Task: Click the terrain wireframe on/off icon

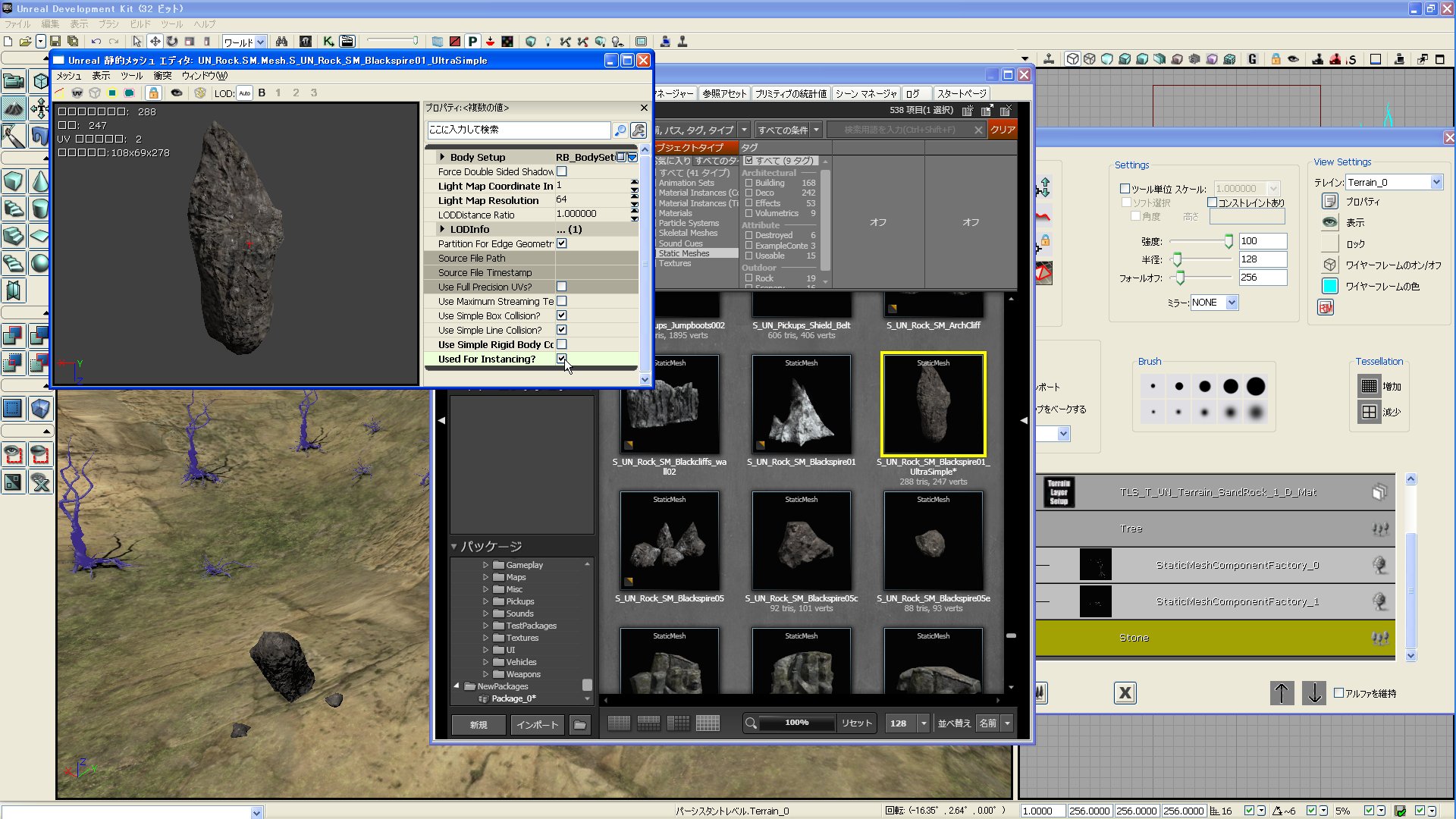Action: coord(1329,265)
